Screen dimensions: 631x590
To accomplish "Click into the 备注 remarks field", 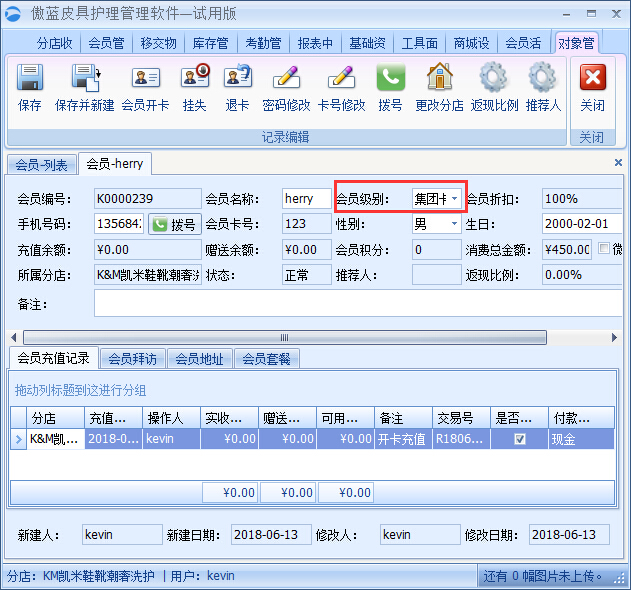I will [x=350, y=303].
